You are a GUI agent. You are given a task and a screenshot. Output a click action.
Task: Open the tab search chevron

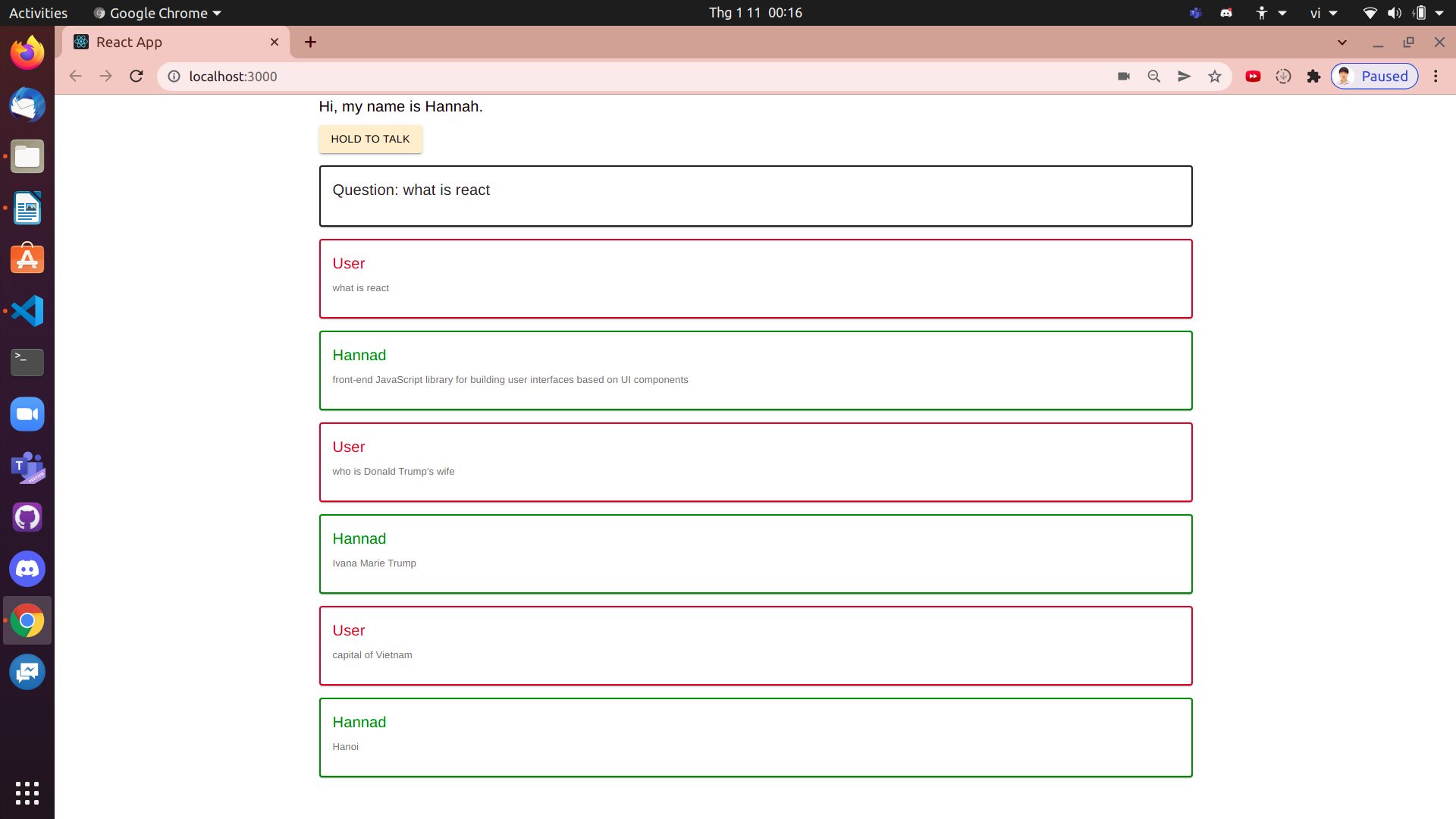[x=1342, y=42]
